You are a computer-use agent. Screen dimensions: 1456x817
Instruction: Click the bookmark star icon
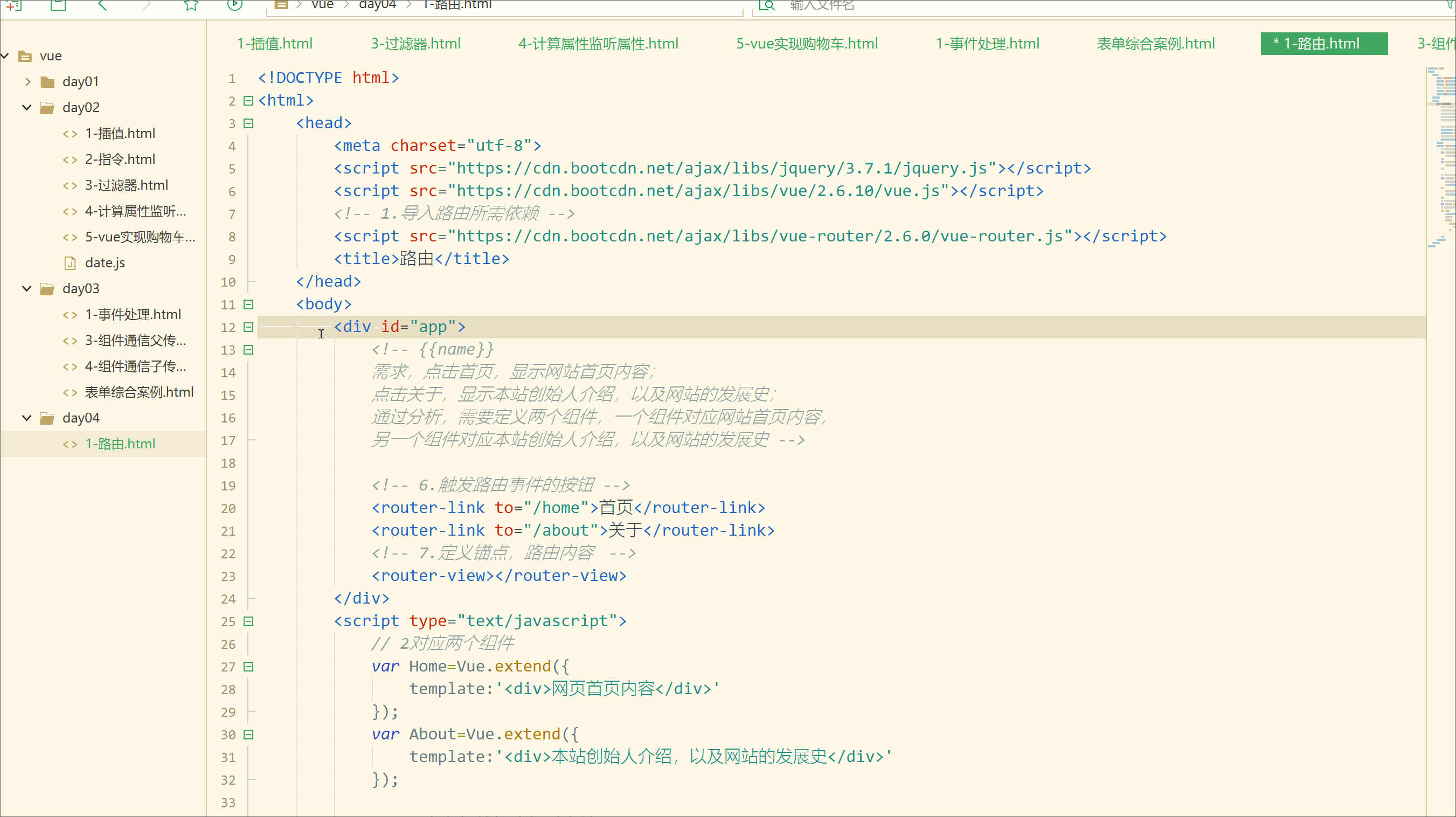pos(191,5)
